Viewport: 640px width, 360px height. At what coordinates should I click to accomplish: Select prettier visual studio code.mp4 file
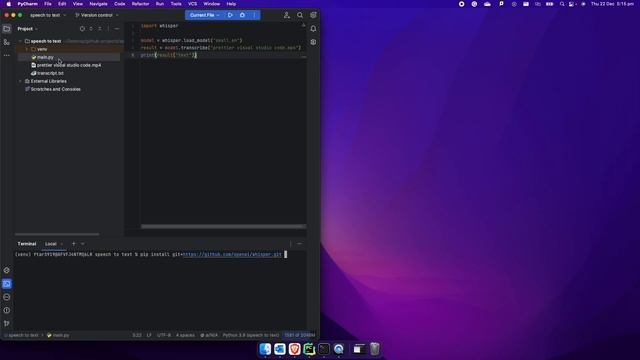pyautogui.click(x=69, y=65)
